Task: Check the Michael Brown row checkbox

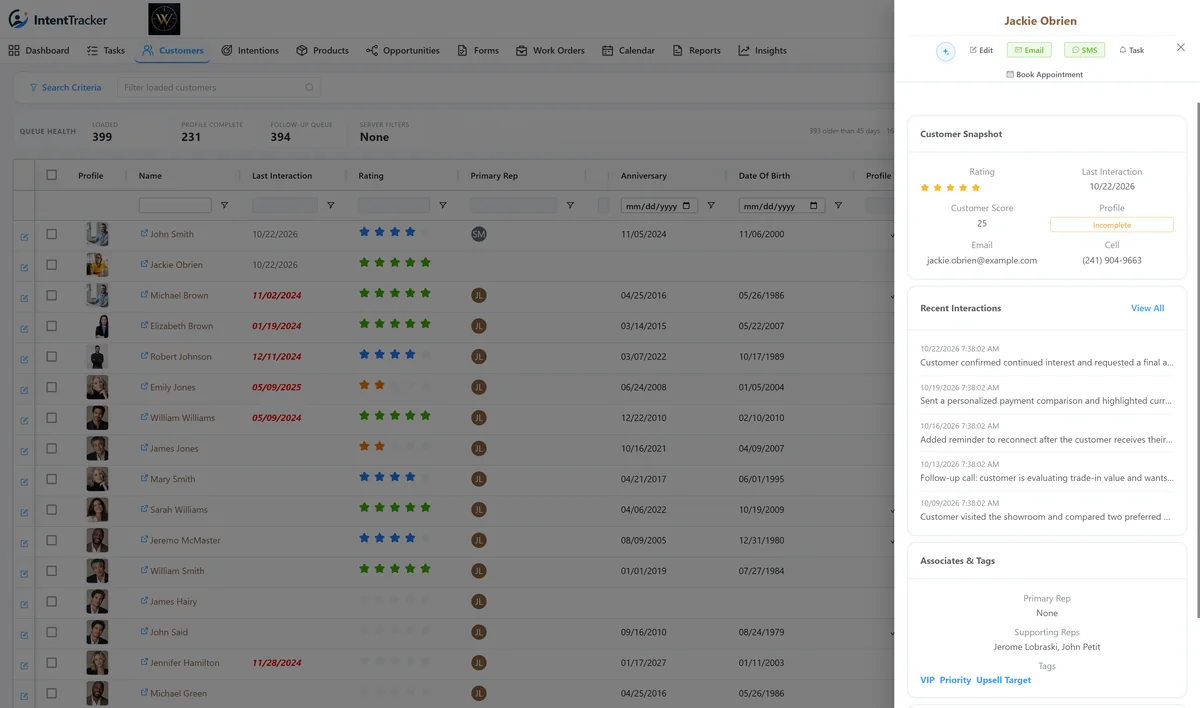Action: pos(52,295)
